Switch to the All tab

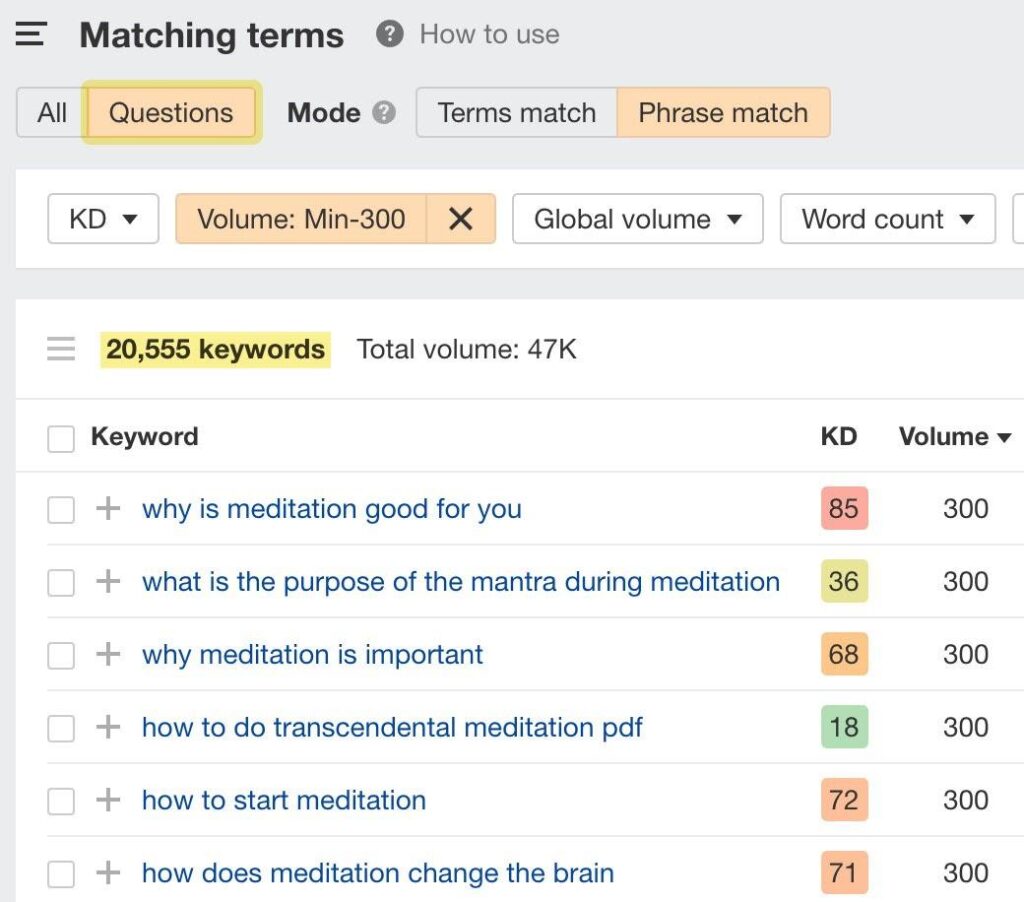52,113
